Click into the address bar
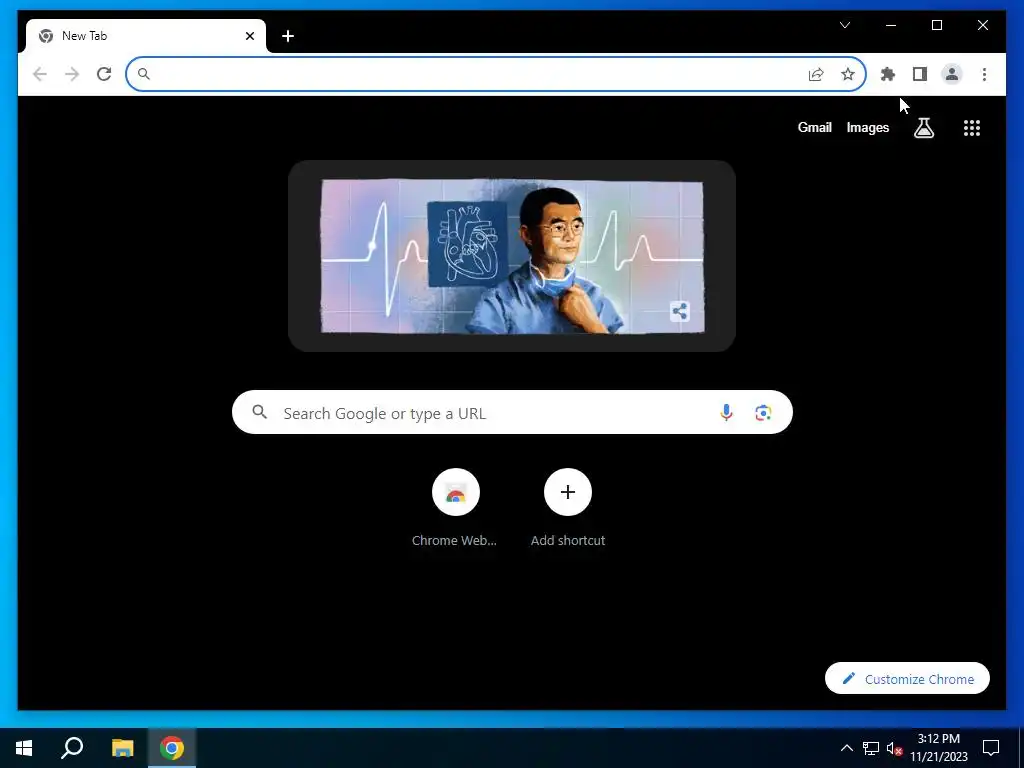This screenshot has height=768, width=1024. click(496, 74)
